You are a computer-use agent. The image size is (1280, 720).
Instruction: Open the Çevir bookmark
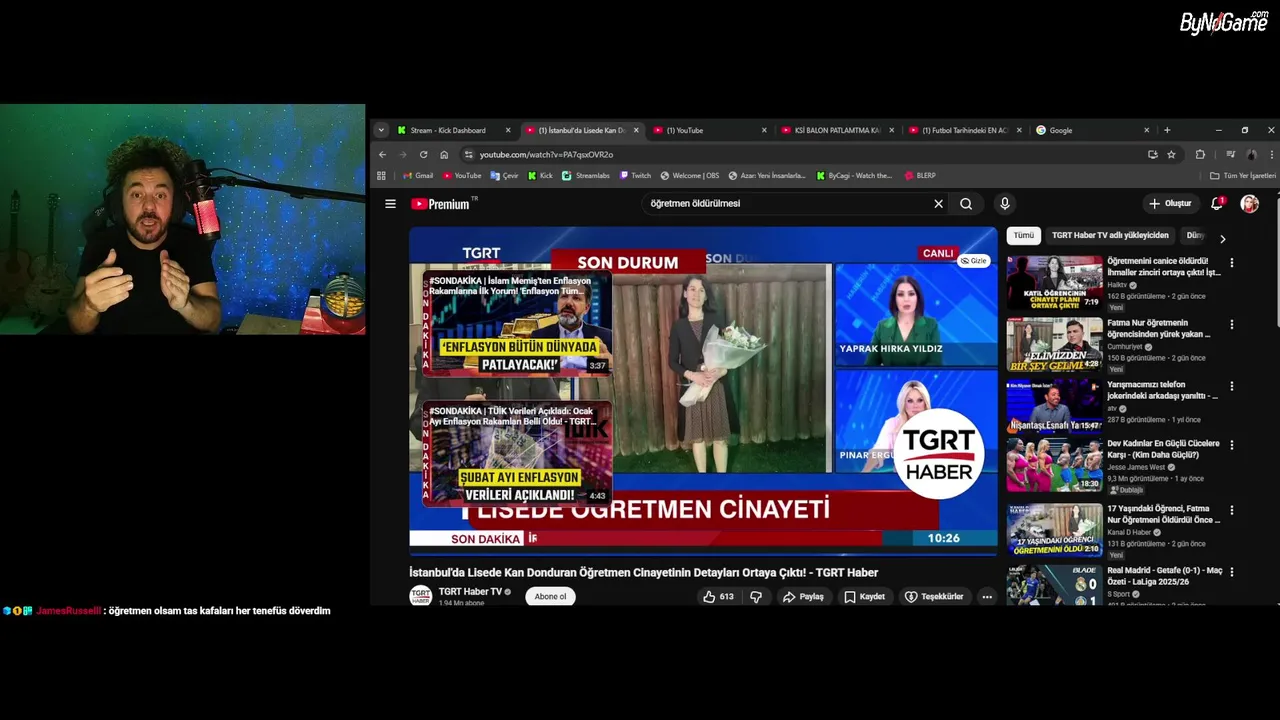tap(505, 176)
